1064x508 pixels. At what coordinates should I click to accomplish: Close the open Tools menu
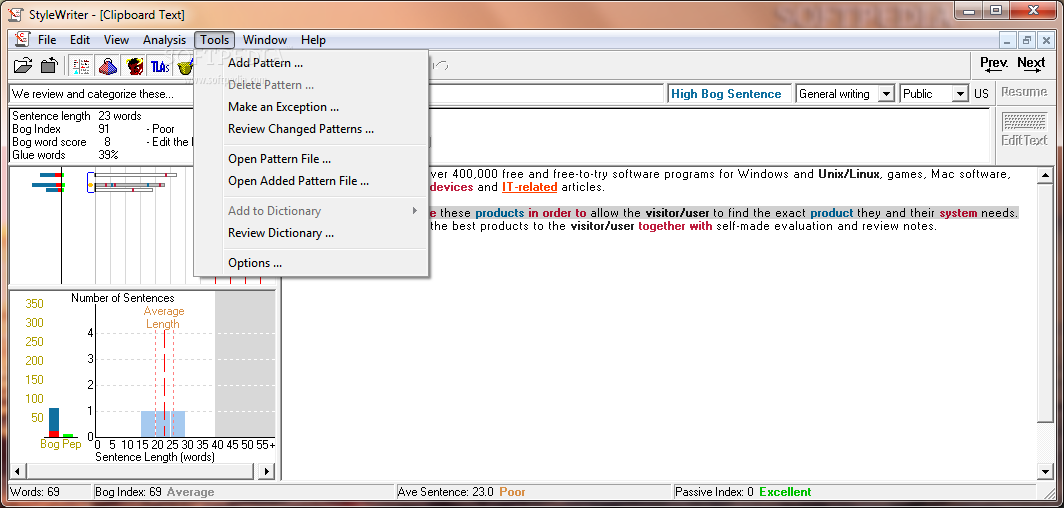coord(214,40)
